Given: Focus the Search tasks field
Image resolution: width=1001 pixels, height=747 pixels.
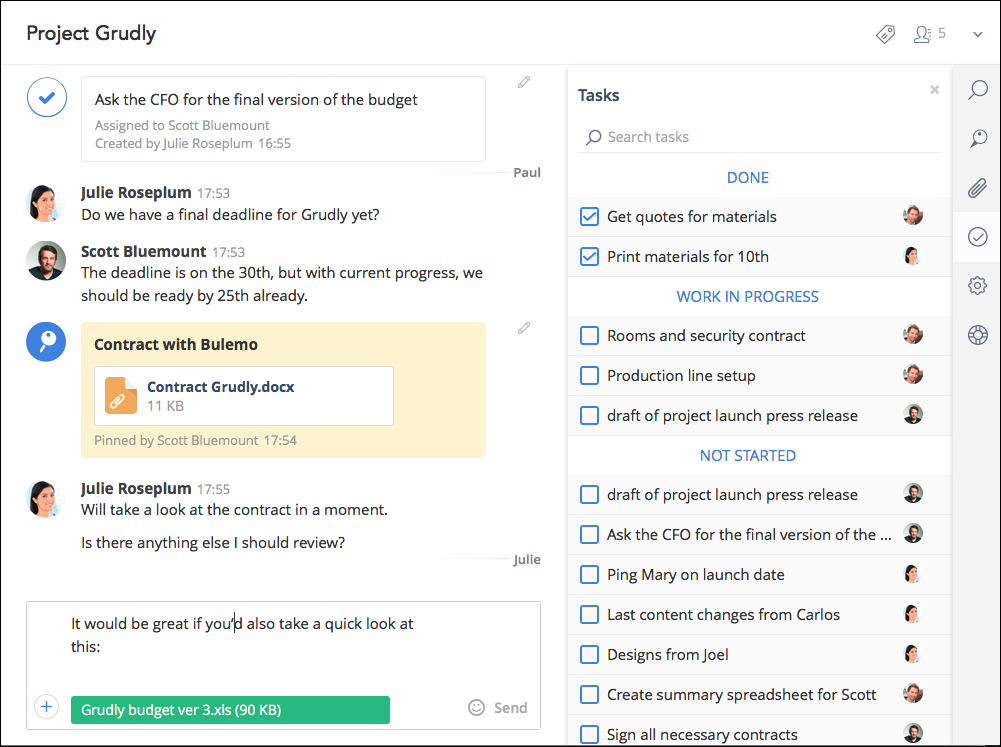Looking at the screenshot, I should [x=758, y=137].
